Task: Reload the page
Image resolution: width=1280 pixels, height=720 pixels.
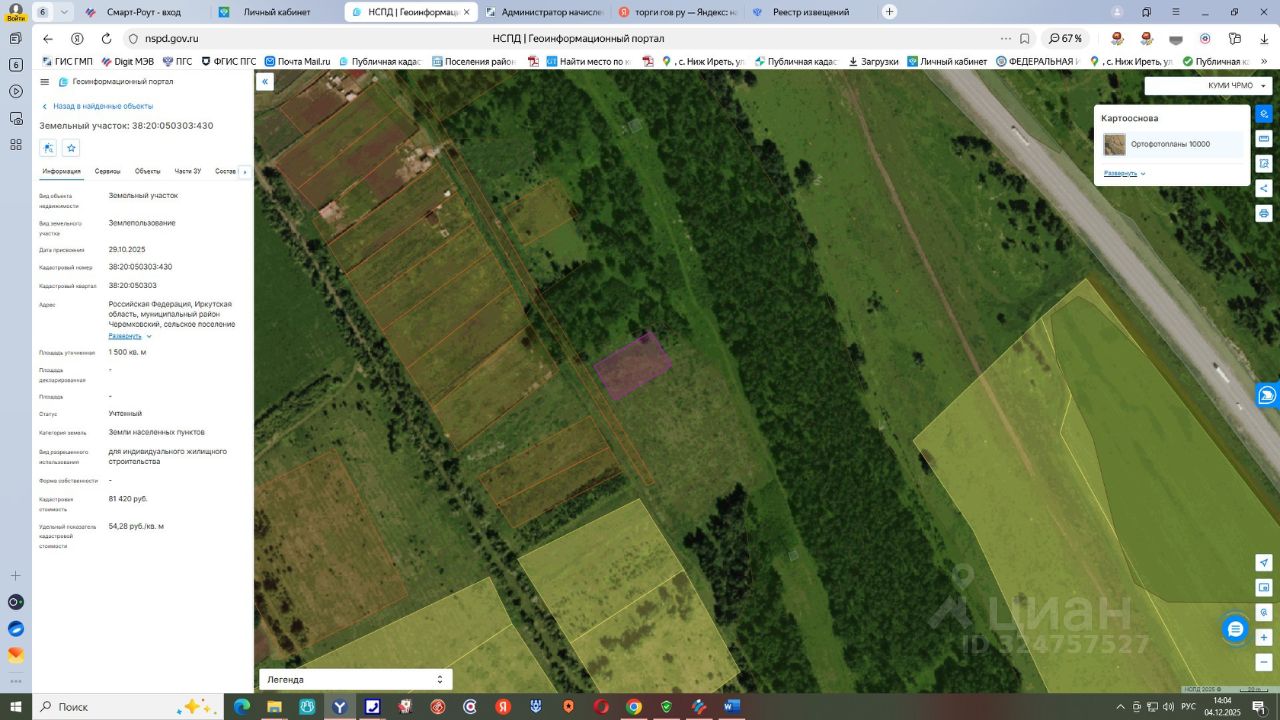Action: [x=105, y=38]
